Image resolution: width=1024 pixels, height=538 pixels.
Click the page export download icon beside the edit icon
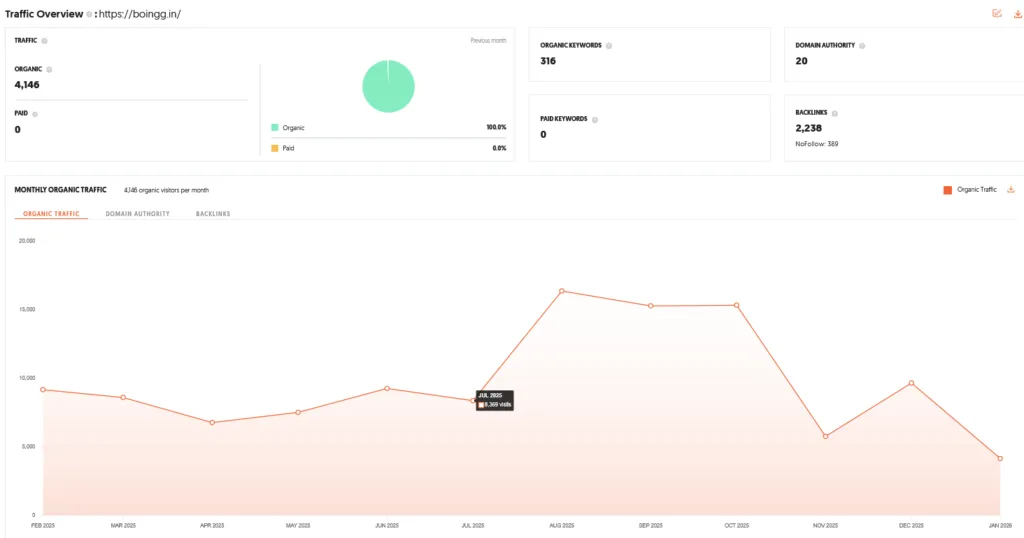[x=1017, y=13]
